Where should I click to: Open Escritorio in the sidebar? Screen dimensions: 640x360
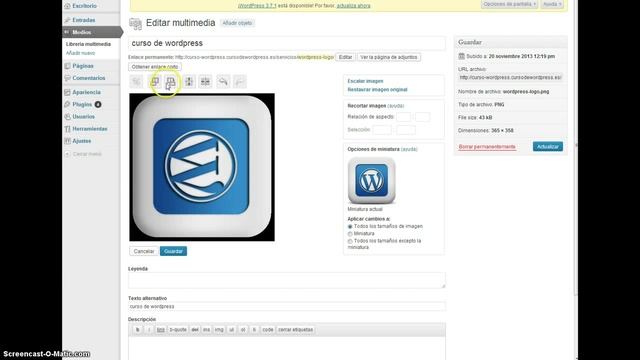coord(84,6)
